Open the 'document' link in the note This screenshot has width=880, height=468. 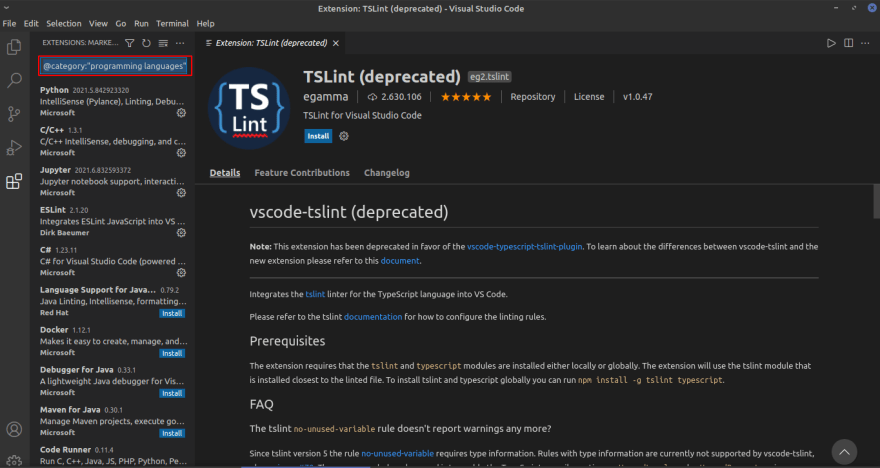(400, 261)
